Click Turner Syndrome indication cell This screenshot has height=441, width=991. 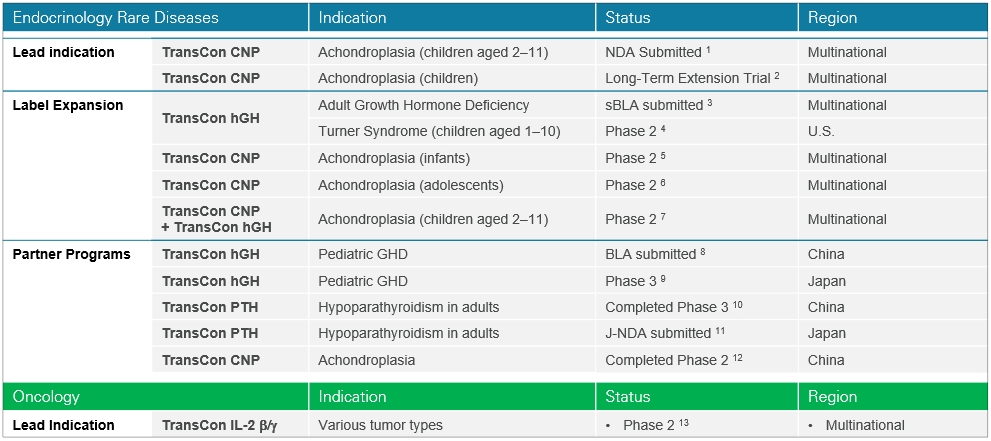[x=439, y=132]
